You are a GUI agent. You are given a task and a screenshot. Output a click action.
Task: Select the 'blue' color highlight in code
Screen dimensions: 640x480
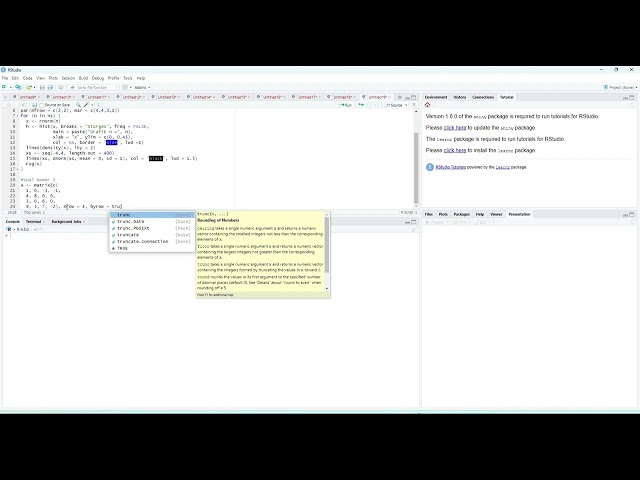[x=111, y=142]
